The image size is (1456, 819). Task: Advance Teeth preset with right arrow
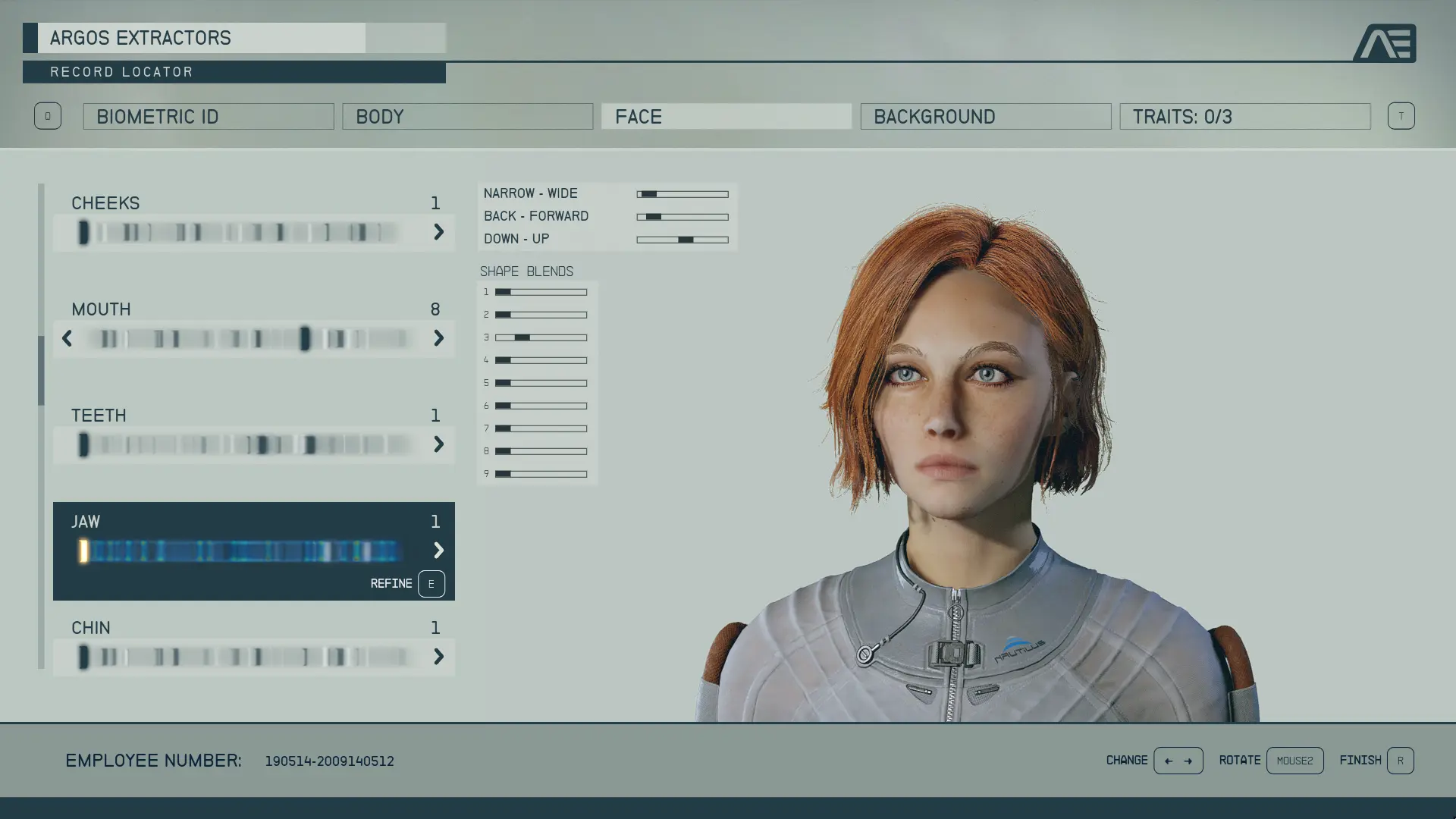(x=438, y=444)
